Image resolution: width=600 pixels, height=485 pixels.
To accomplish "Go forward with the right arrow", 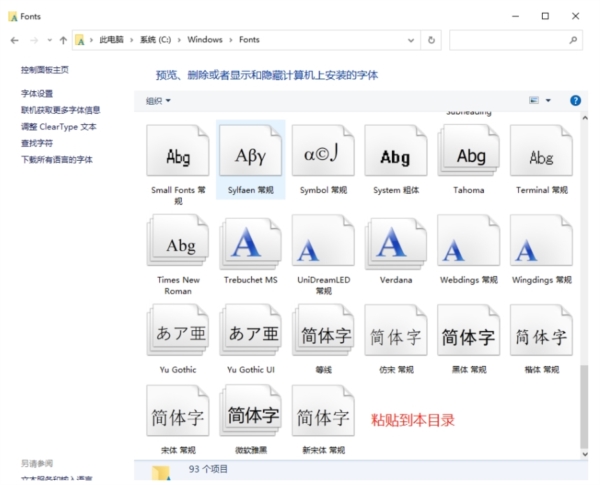I will pyautogui.click(x=34, y=40).
